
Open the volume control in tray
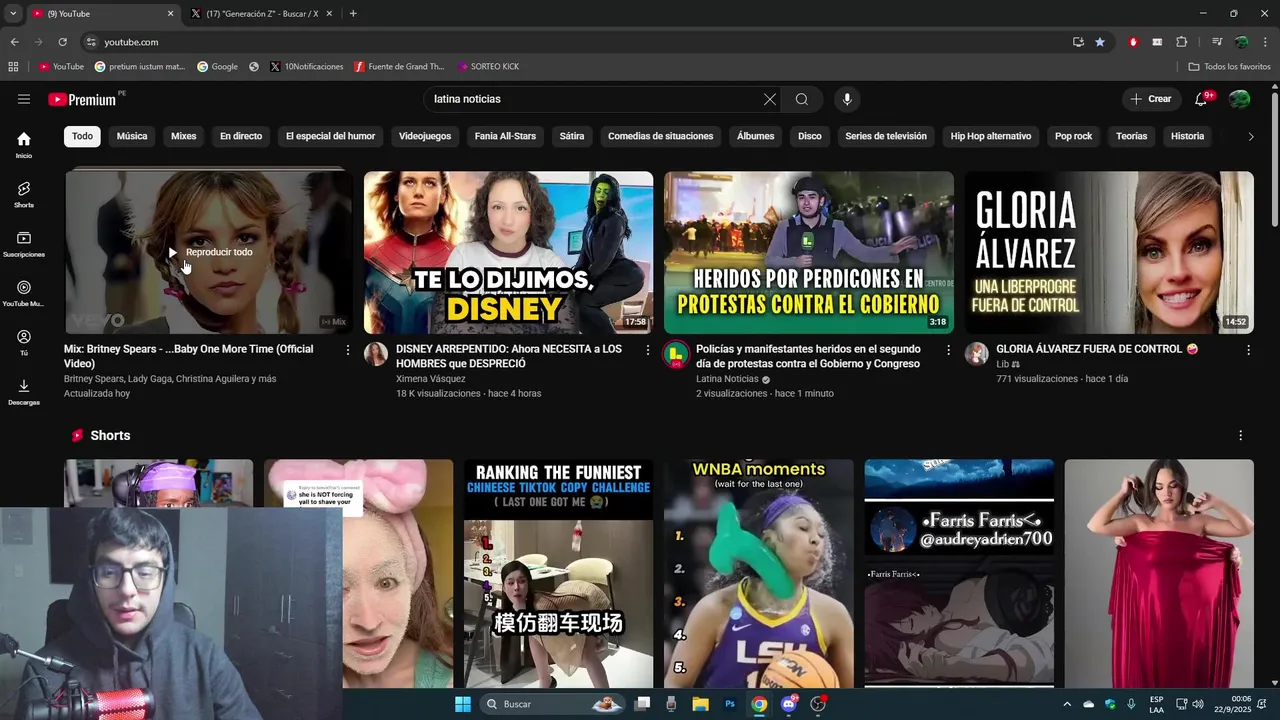tap(1198, 704)
